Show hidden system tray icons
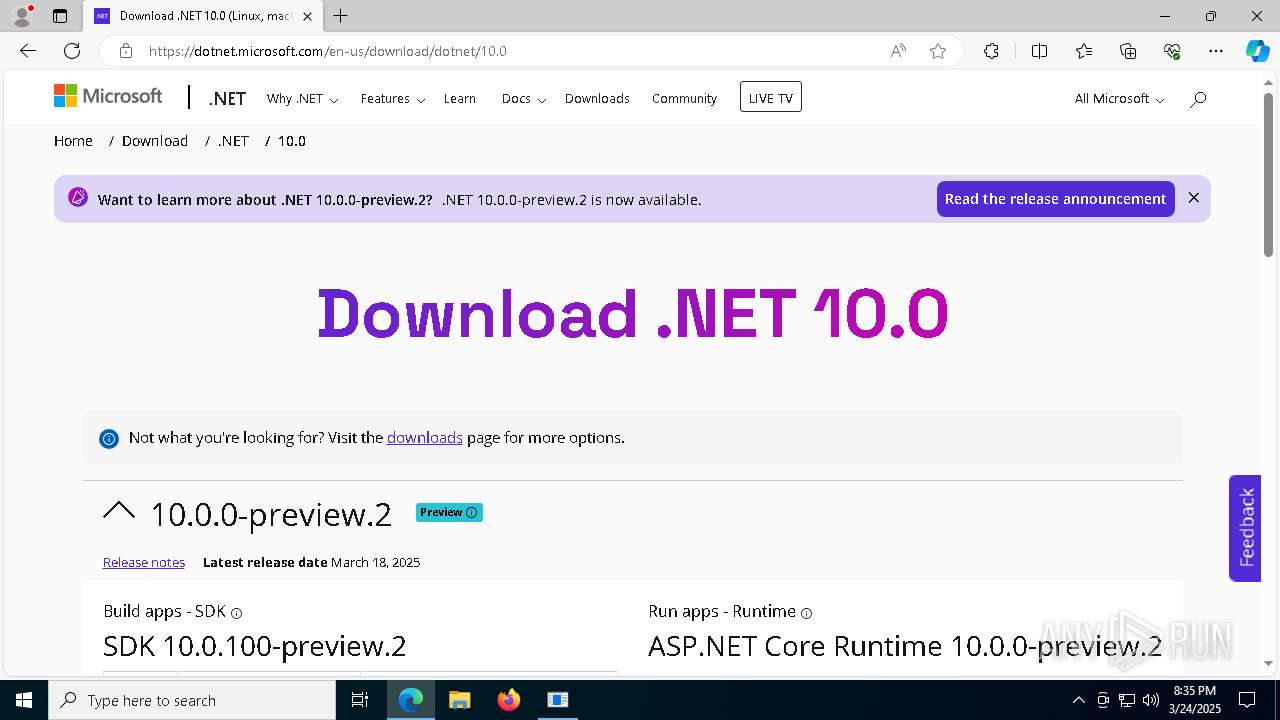The height and width of the screenshot is (720, 1280). pos(1078,700)
